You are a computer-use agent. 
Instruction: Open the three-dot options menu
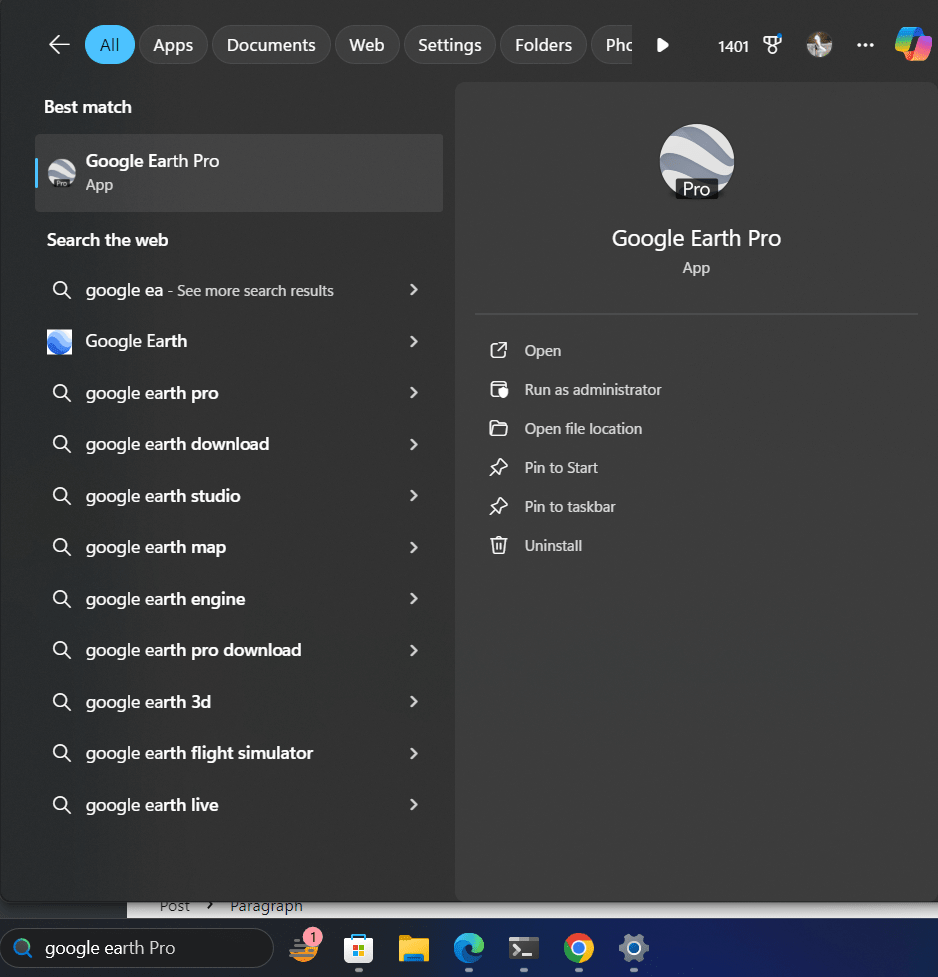pyautogui.click(x=865, y=45)
